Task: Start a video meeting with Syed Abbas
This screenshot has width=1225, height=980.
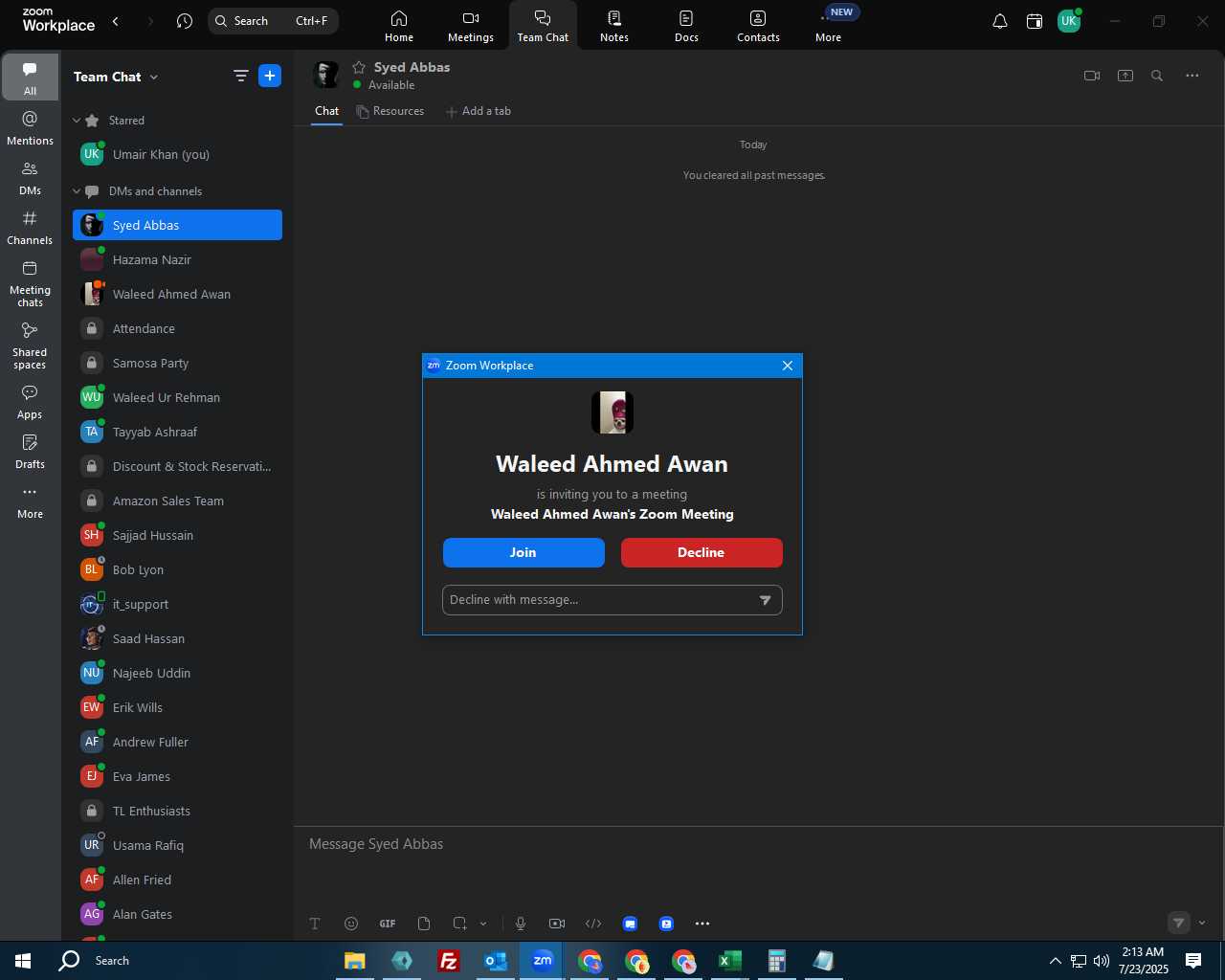Action: click(x=1092, y=76)
